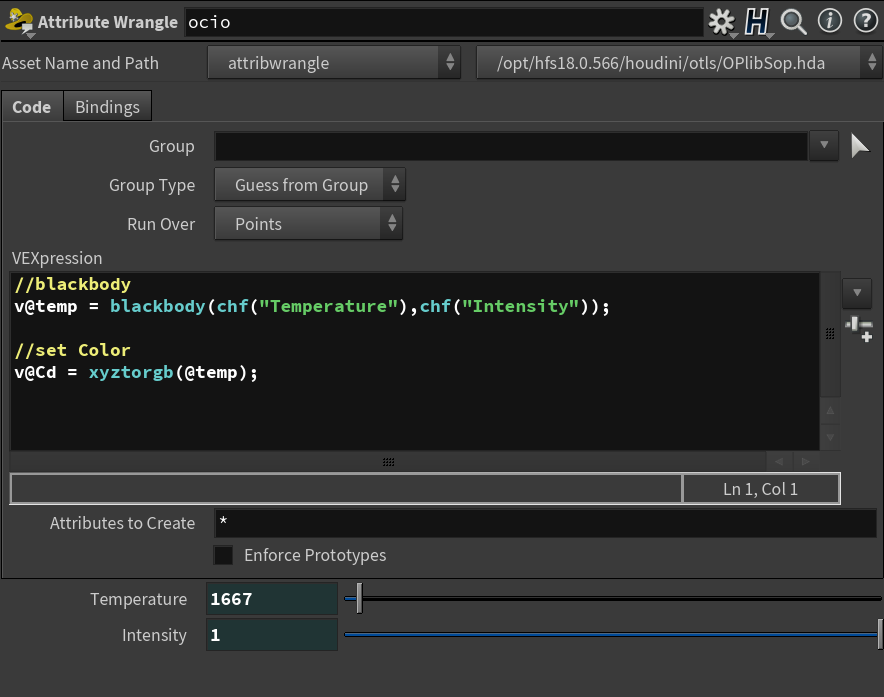Viewport: 884px width, 697px height.
Task: Click the Asset Name and Path label
Action: [x=81, y=63]
